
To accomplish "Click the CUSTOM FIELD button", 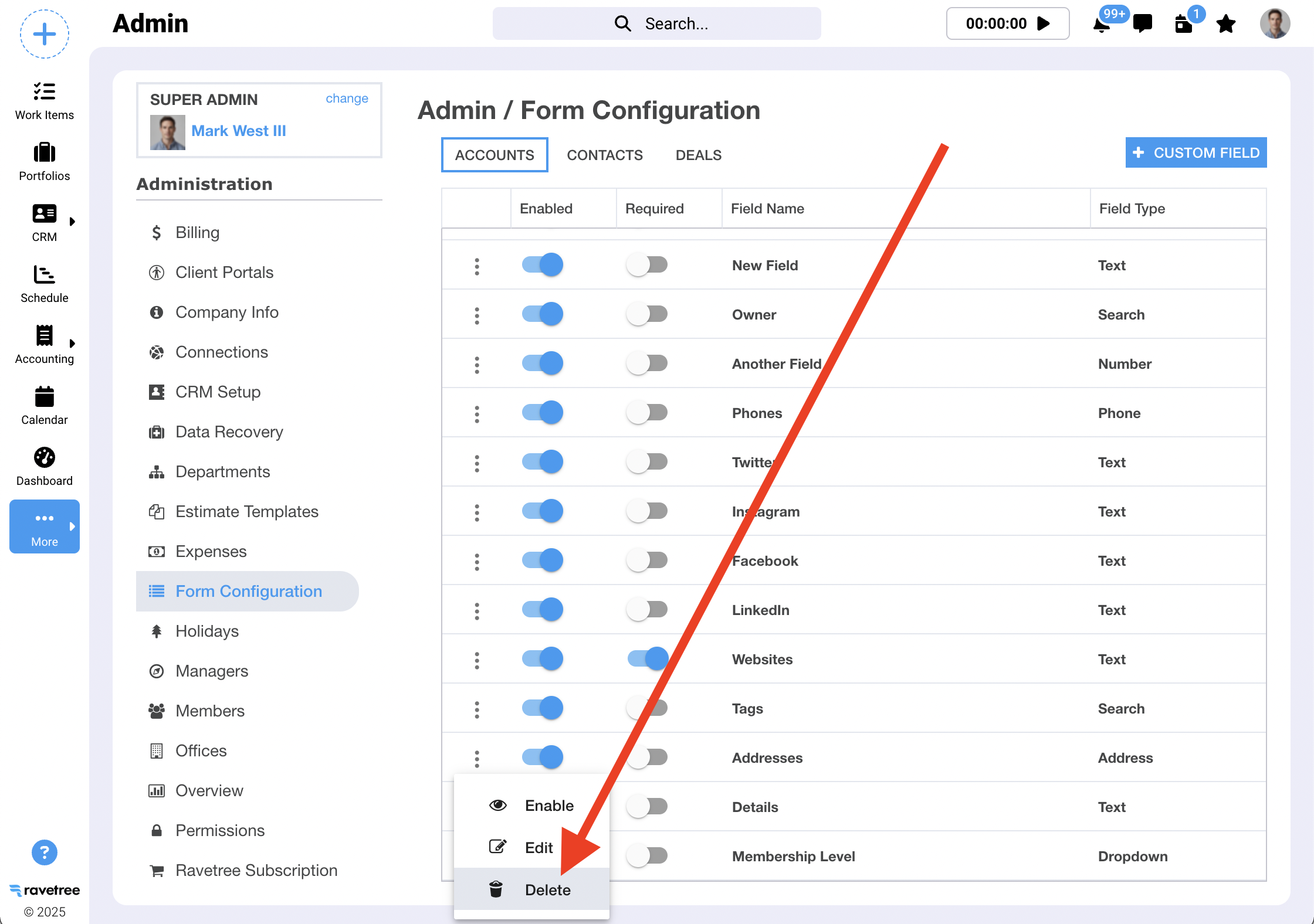I will click(x=1196, y=152).
